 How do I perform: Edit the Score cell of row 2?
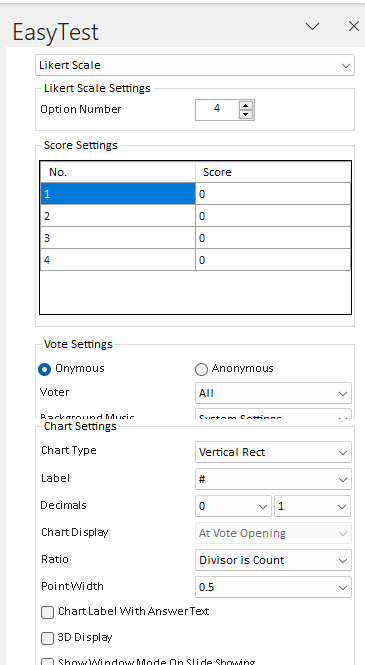(273, 216)
